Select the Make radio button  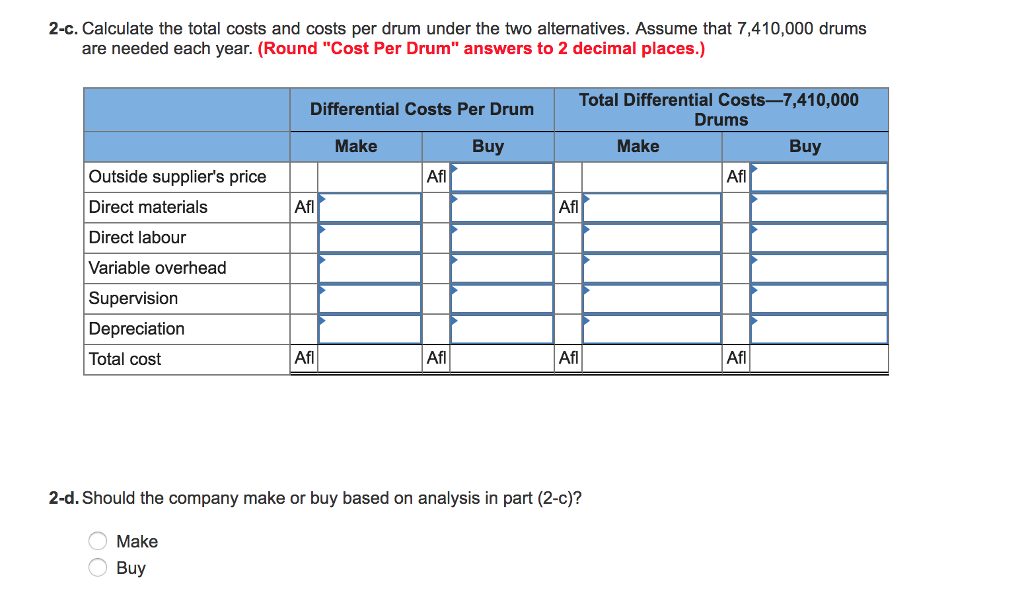point(98,541)
